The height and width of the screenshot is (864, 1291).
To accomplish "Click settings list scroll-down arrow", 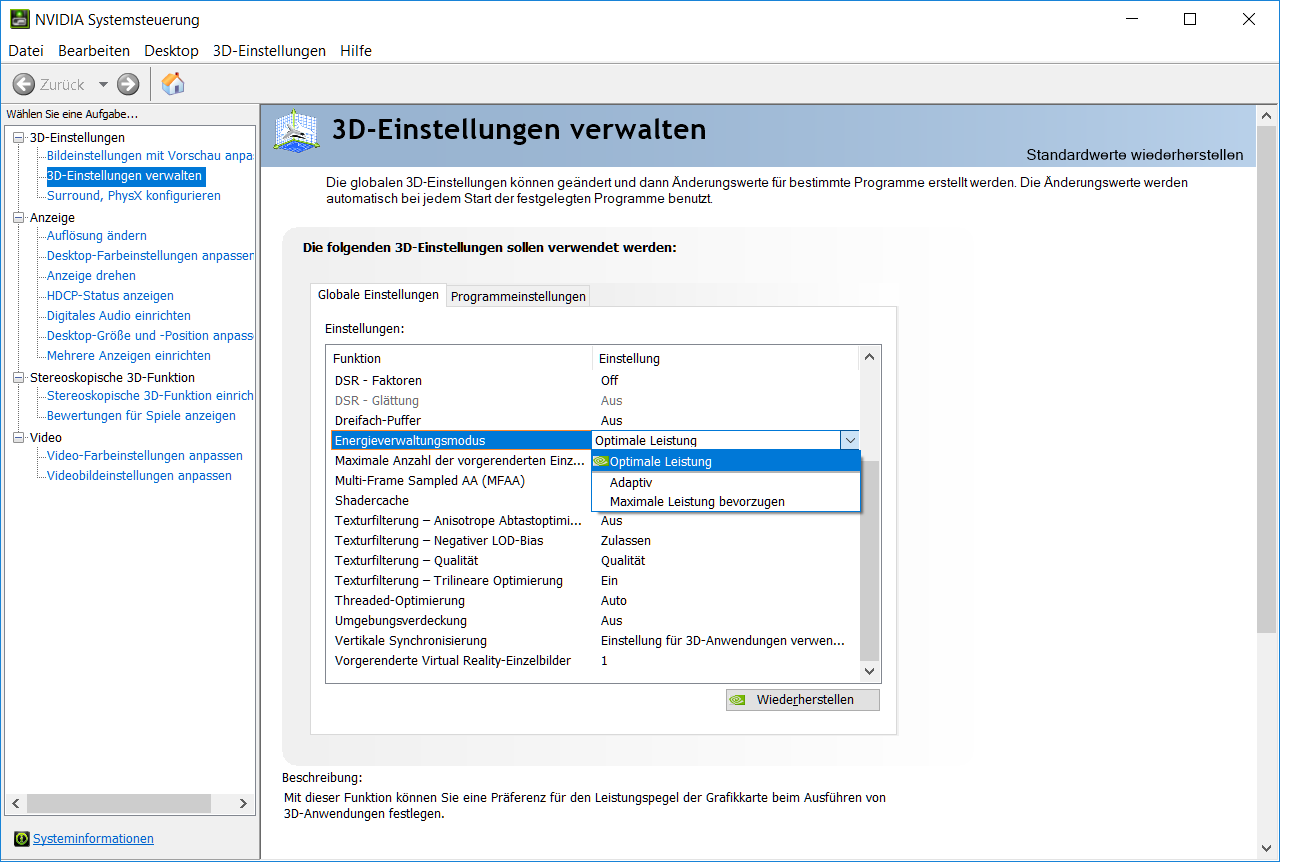I will [x=869, y=672].
